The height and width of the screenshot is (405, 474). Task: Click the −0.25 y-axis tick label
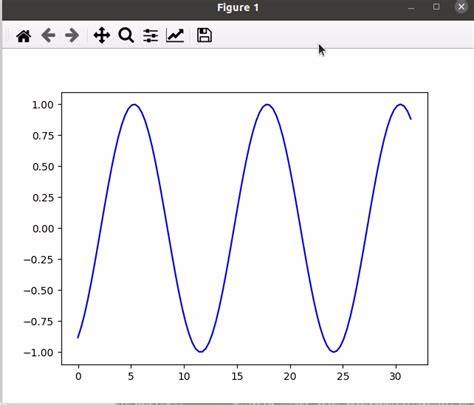(x=39, y=260)
